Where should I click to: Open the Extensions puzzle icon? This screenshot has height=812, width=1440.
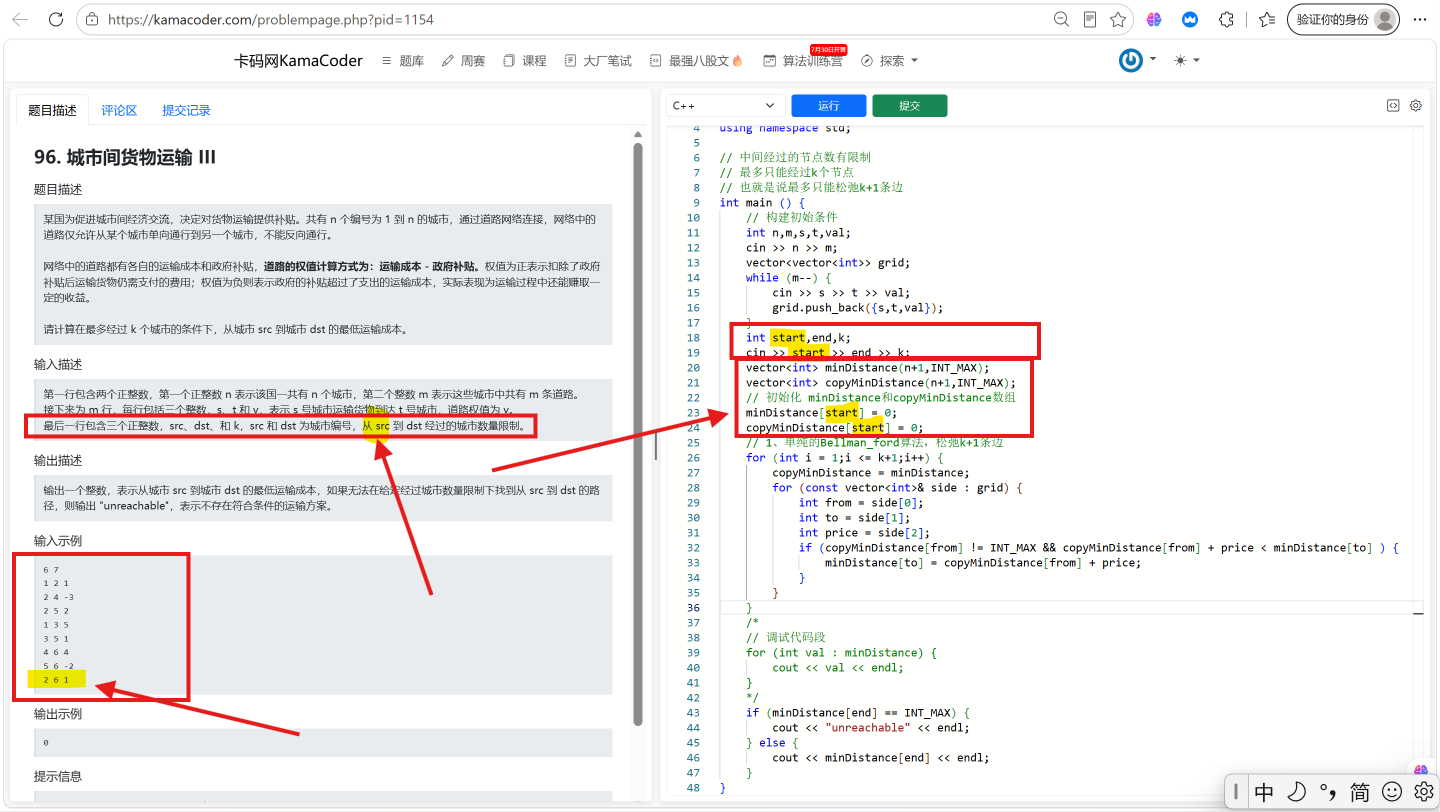pos(1226,19)
